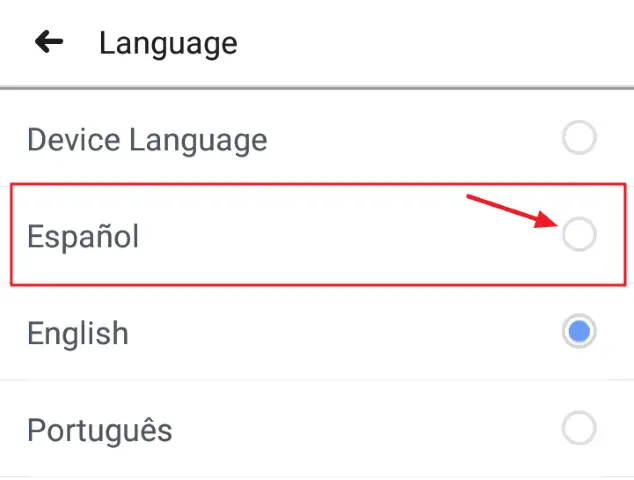Click the selected English radio button
Image resolution: width=634 pixels, height=480 pixels.
[579, 332]
